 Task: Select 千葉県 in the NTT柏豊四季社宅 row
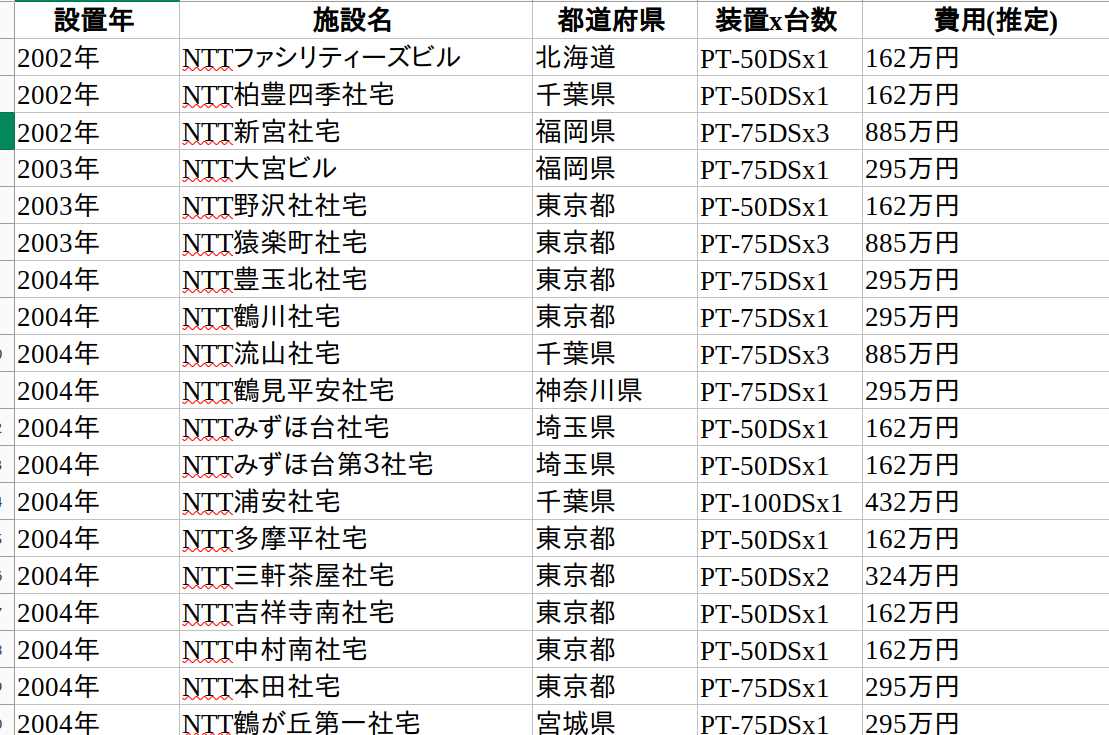[615, 94]
